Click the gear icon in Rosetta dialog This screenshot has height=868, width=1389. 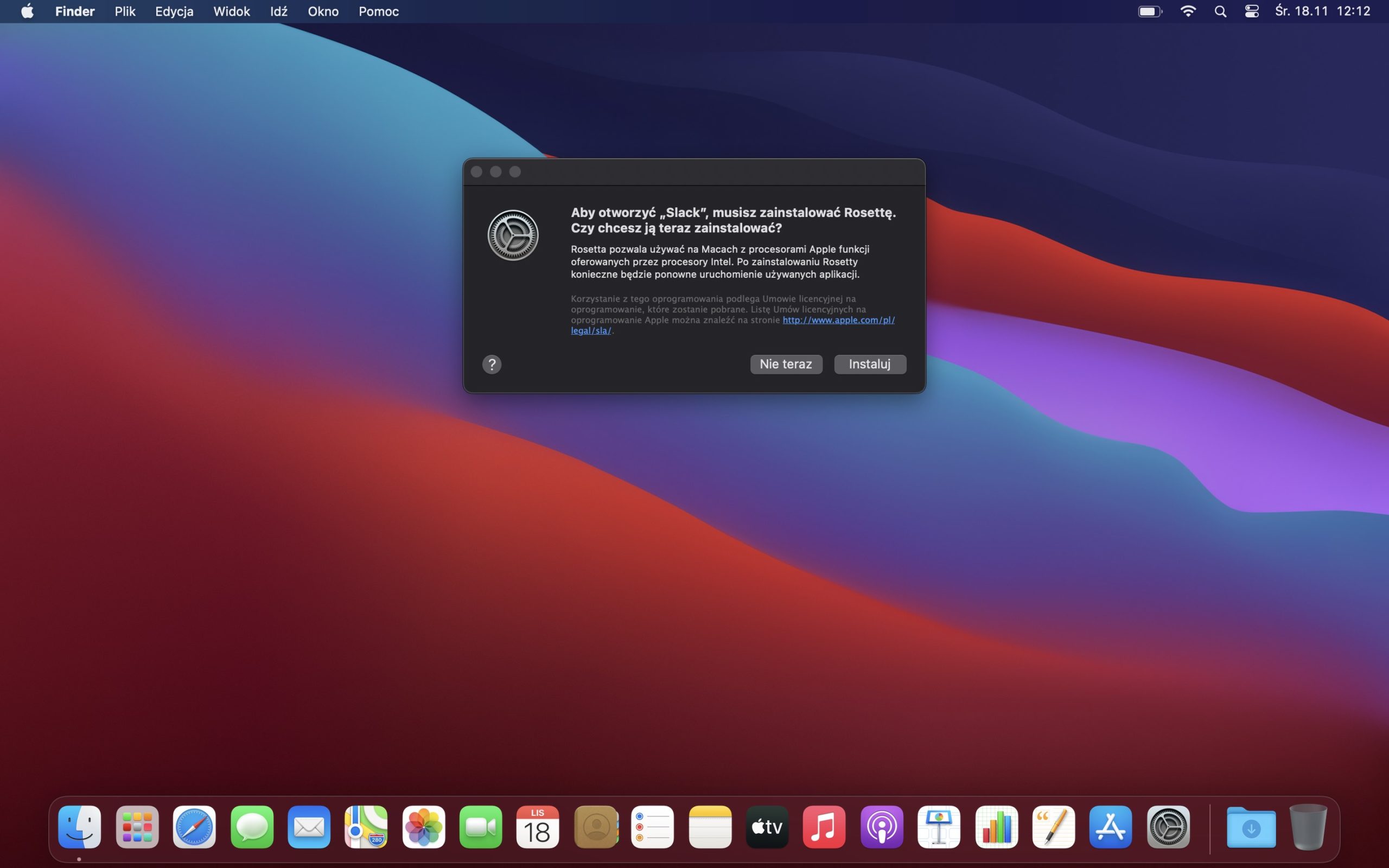click(513, 235)
